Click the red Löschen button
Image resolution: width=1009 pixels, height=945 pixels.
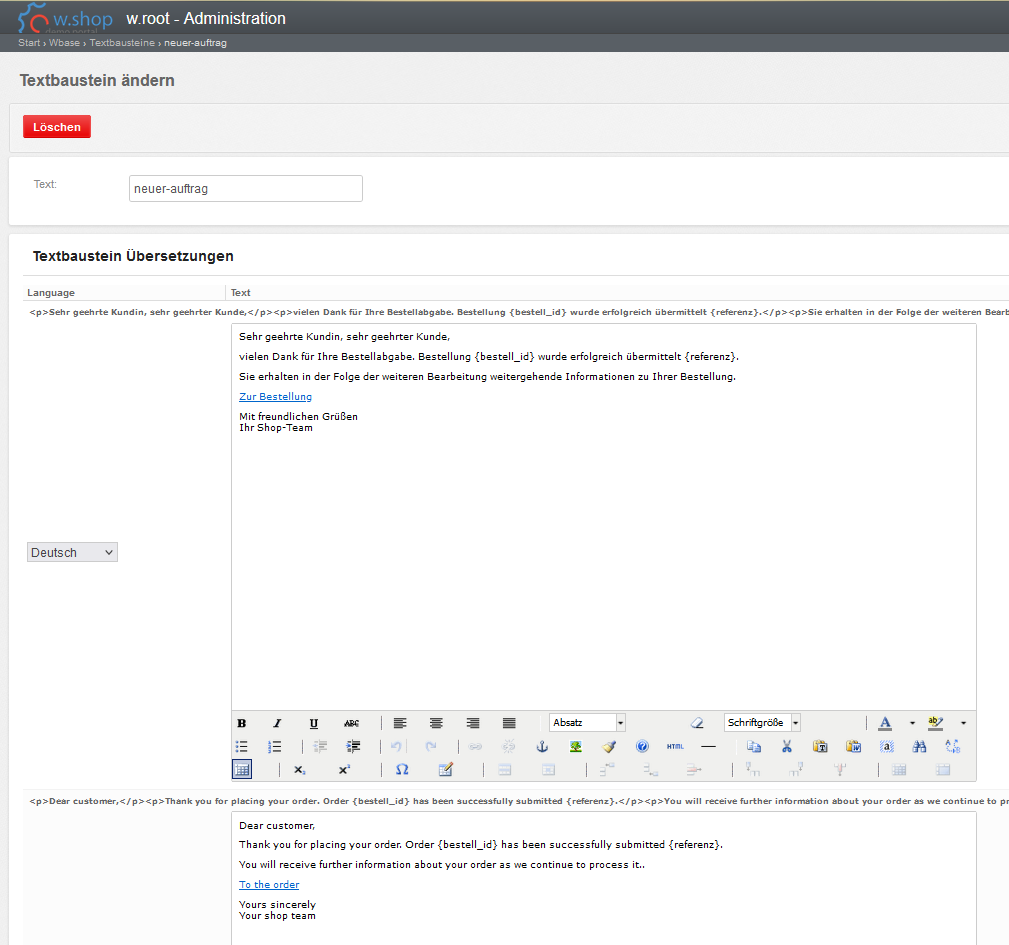click(57, 127)
